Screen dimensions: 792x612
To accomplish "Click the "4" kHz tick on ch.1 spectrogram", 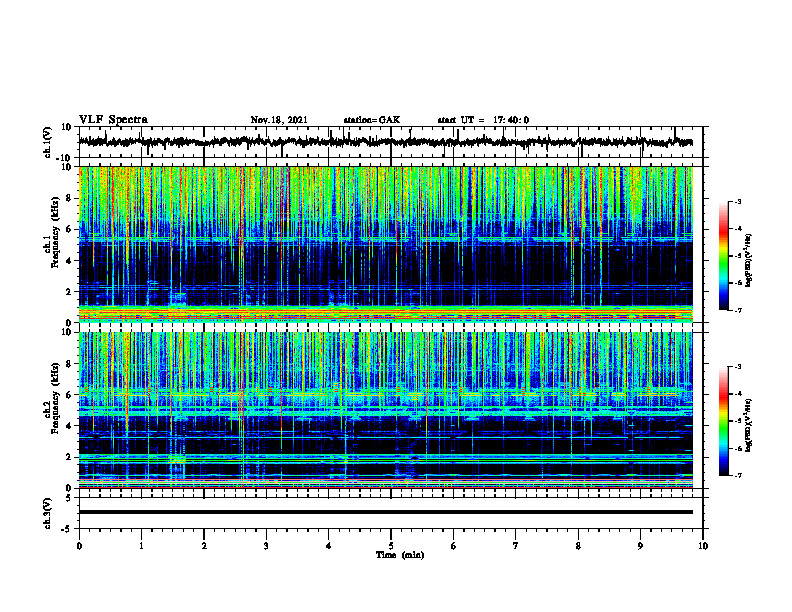I will (69, 261).
